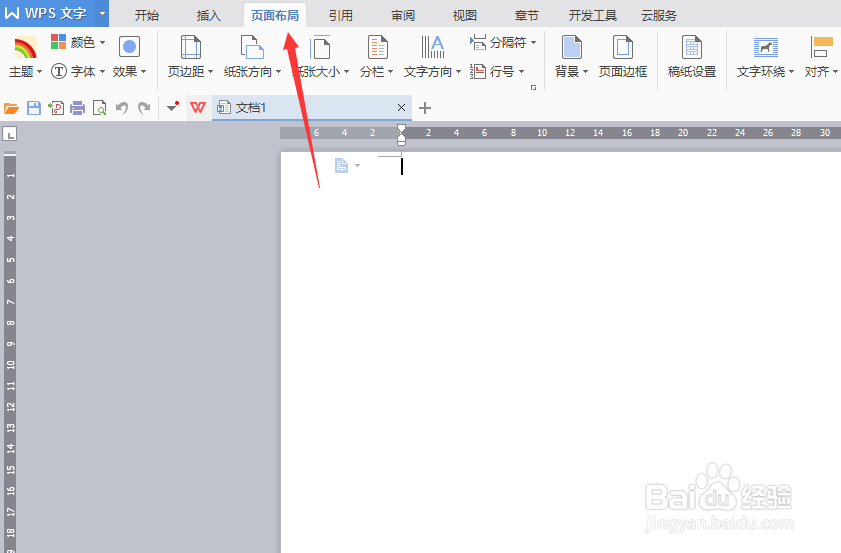Click the print icon
Image resolution: width=841 pixels, height=553 pixels.
(x=78, y=108)
